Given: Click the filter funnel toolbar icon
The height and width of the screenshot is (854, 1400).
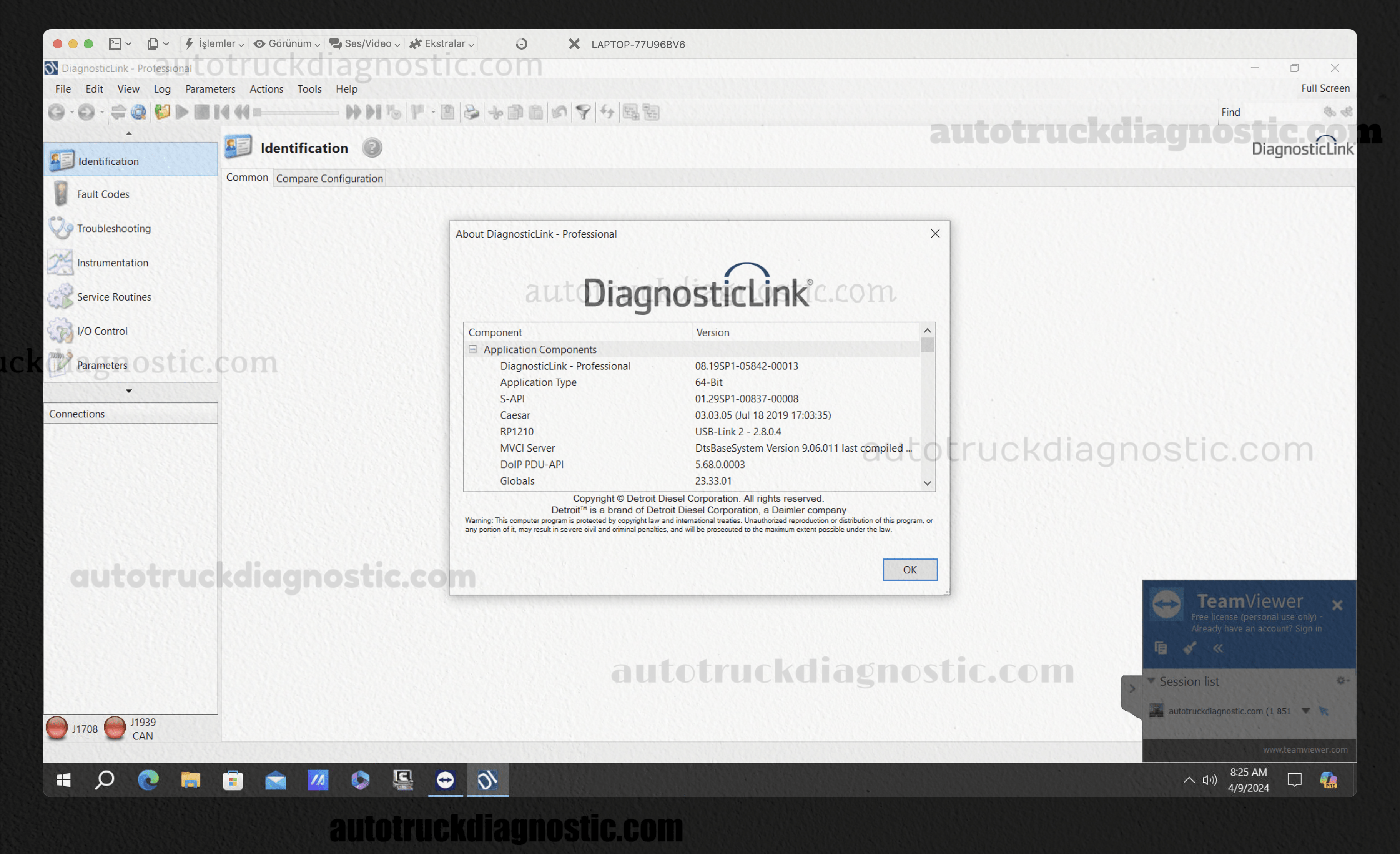Looking at the screenshot, I should coord(583,112).
